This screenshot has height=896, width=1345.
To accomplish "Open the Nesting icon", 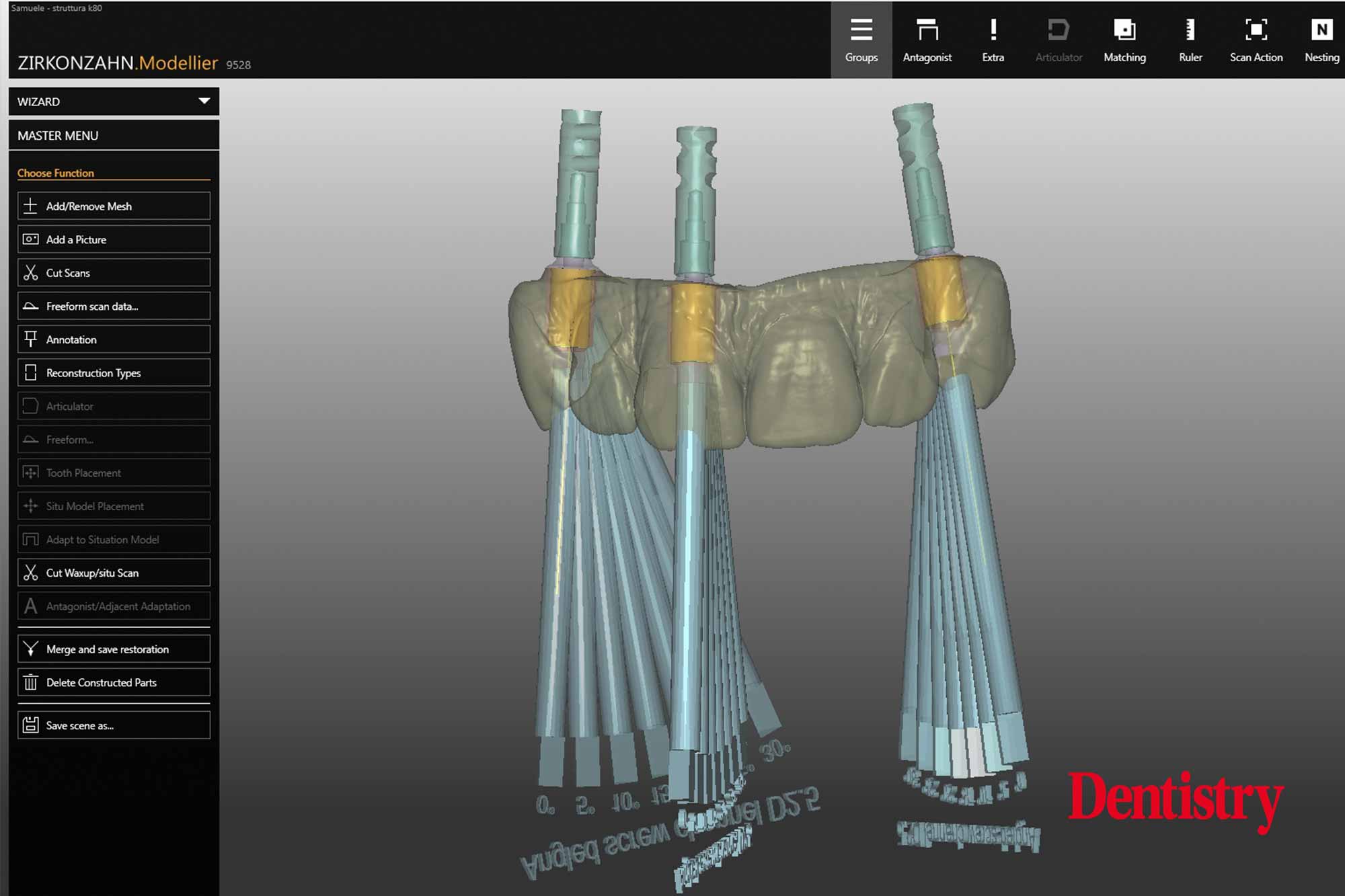I will (1321, 30).
